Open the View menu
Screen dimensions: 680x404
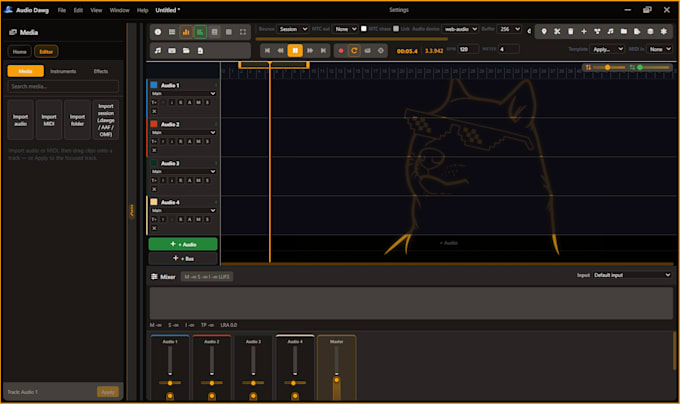pos(96,10)
